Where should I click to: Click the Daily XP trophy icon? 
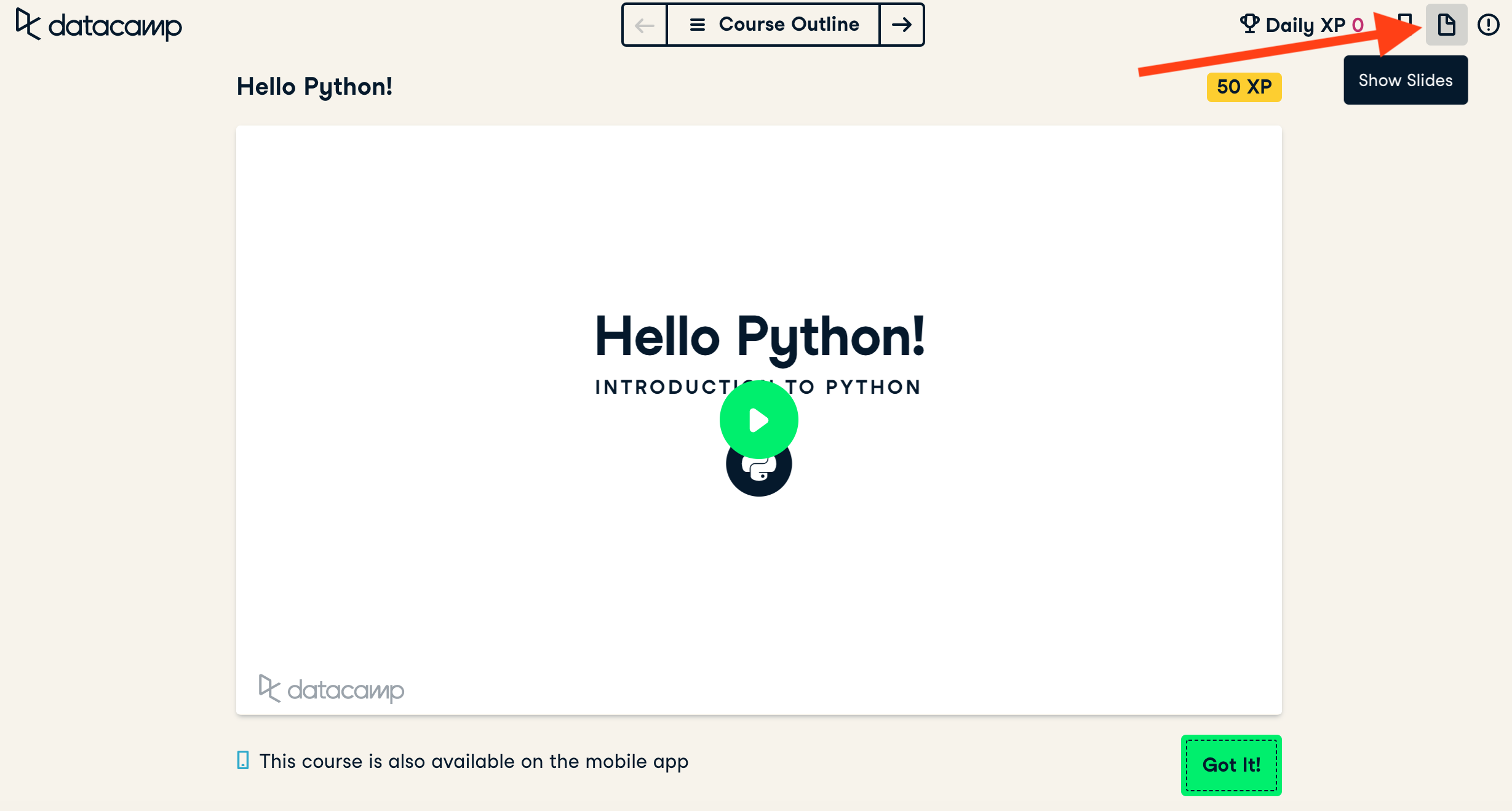coord(1249,24)
